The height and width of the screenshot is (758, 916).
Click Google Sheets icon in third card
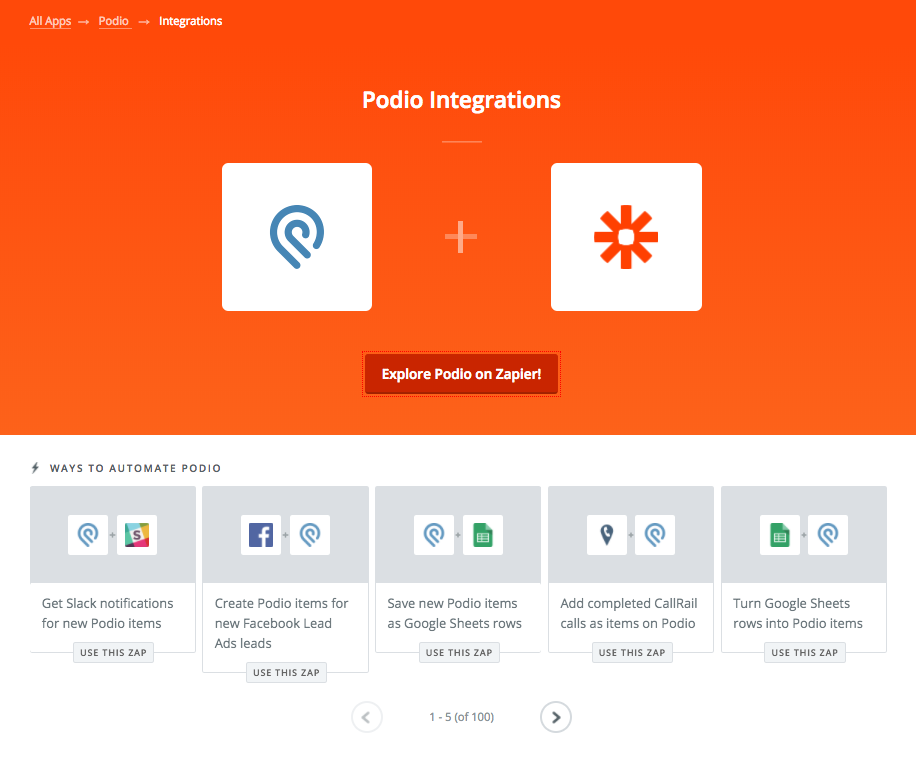483,535
